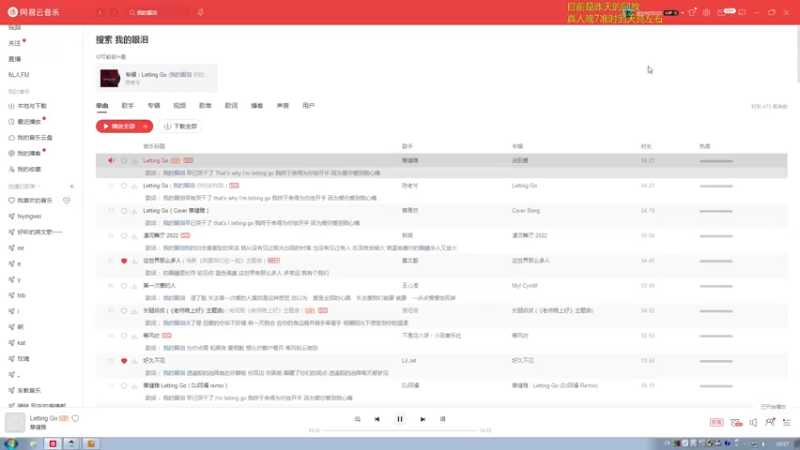800x450 pixels.
Task: Start heartbeat mode next to 我喜欢的音乐
Action: [66, 201]
